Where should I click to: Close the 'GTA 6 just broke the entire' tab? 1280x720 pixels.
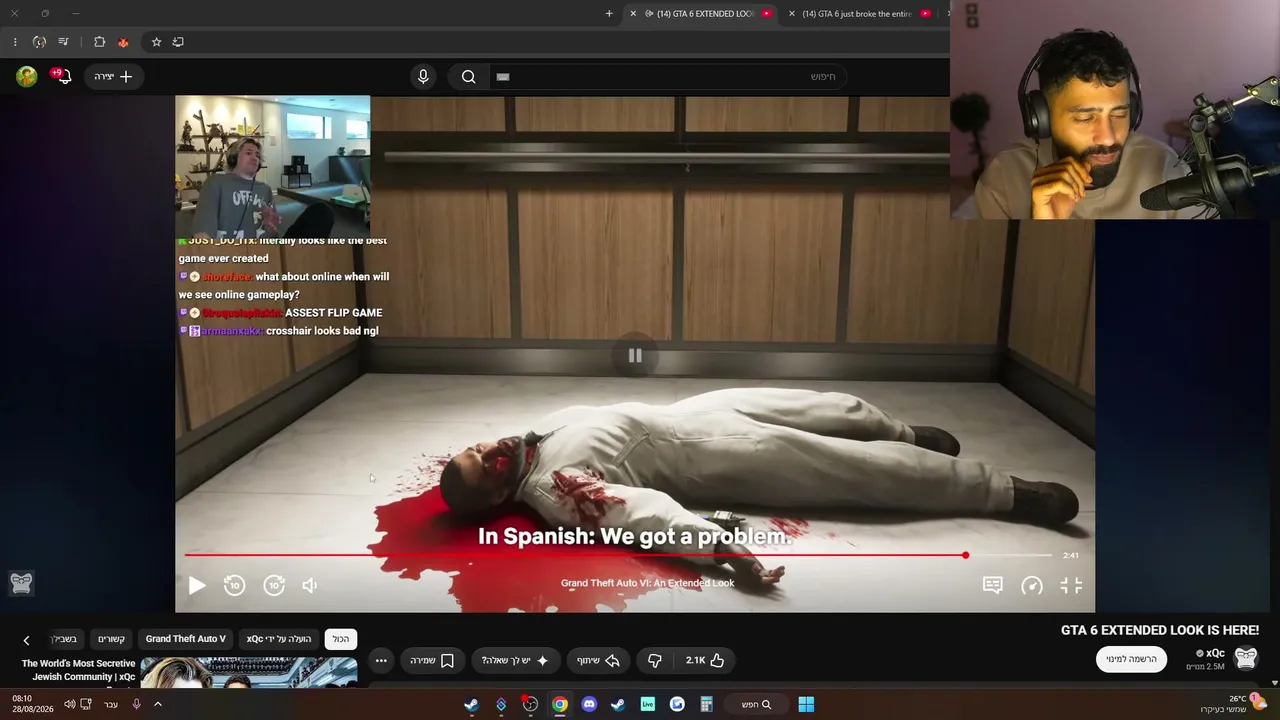tap(792, 14)
